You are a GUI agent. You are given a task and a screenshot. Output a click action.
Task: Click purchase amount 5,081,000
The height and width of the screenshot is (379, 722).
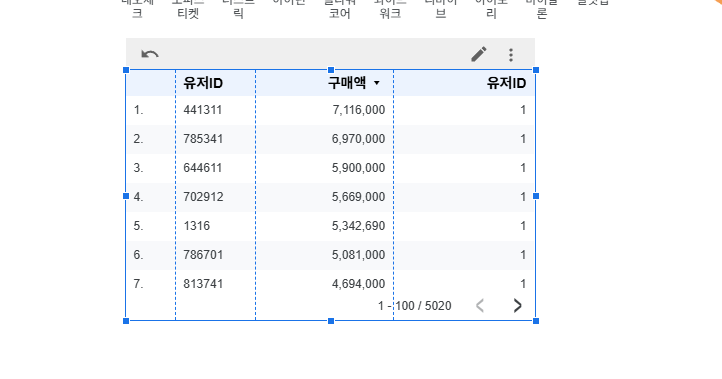point(358,255)
